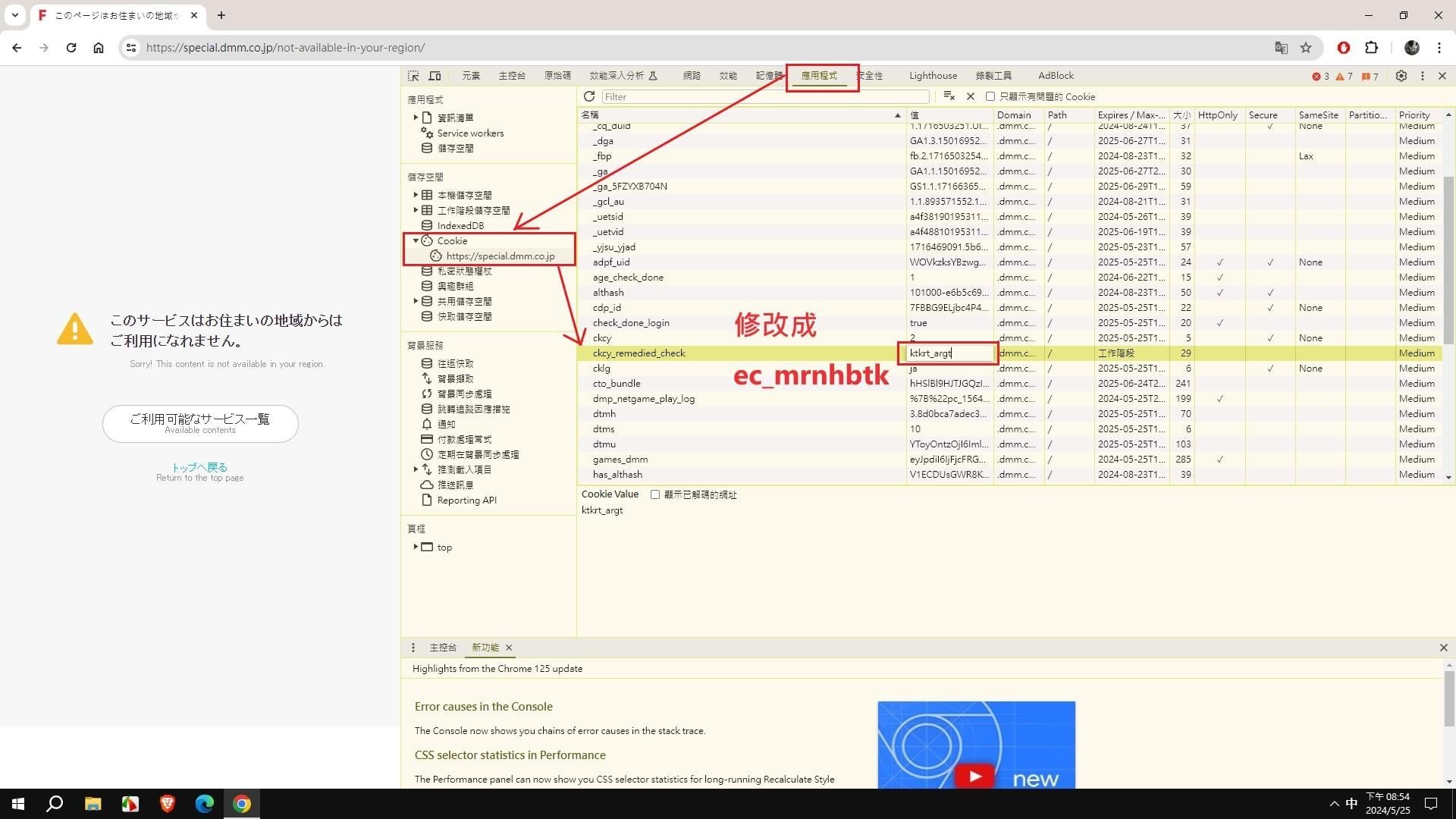Select https://special.dmm.co.jp under Cookie
This screenshot has height=819, width=1456.
[x=500, y=256]
